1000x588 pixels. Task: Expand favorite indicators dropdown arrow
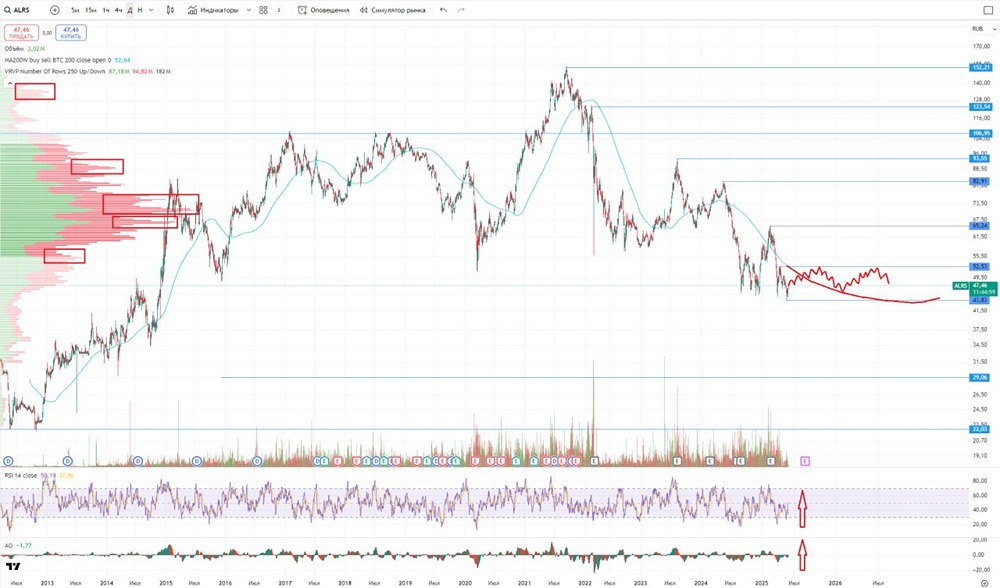tap(249, 10)
